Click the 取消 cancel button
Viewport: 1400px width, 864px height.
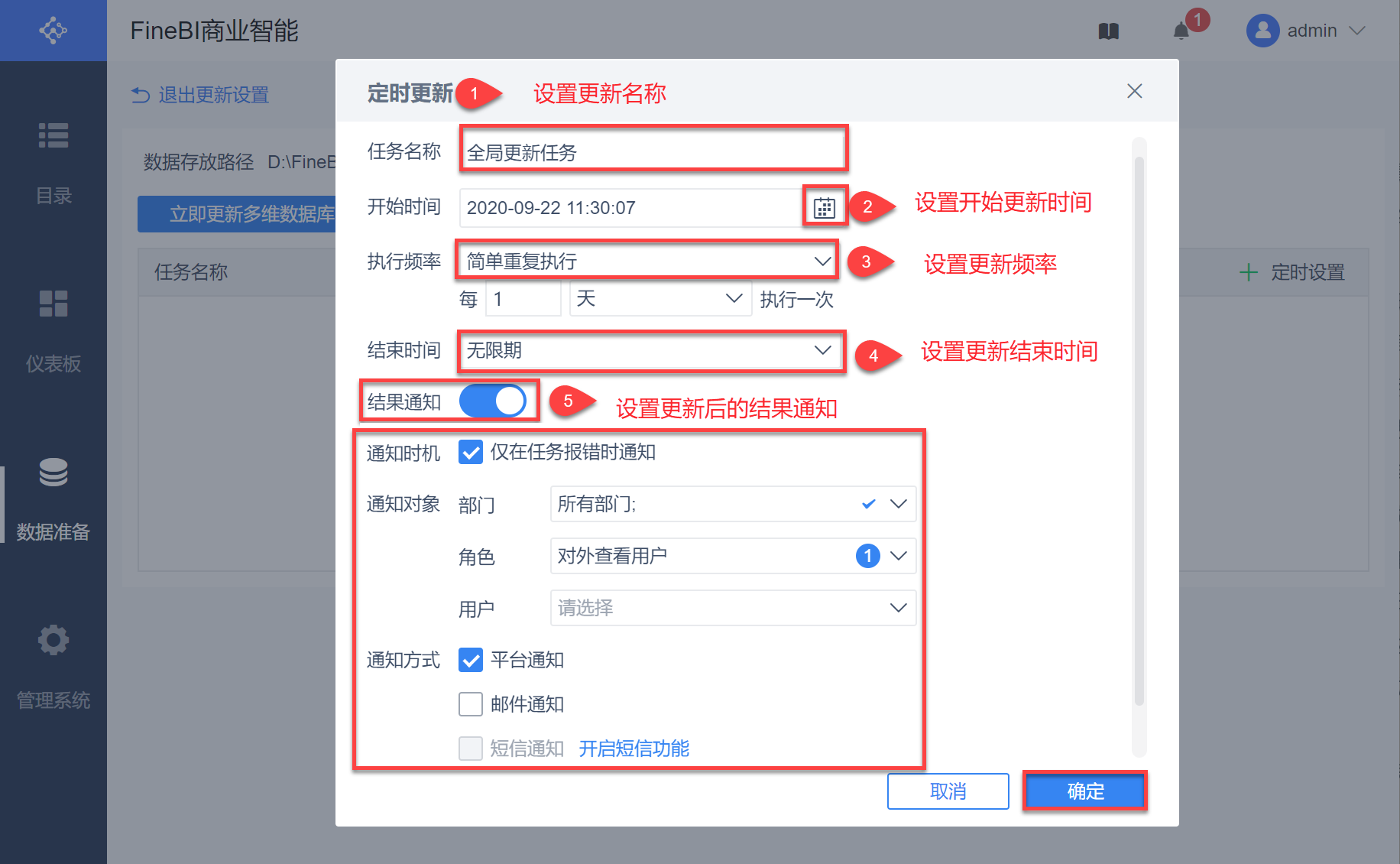(948, 791)
